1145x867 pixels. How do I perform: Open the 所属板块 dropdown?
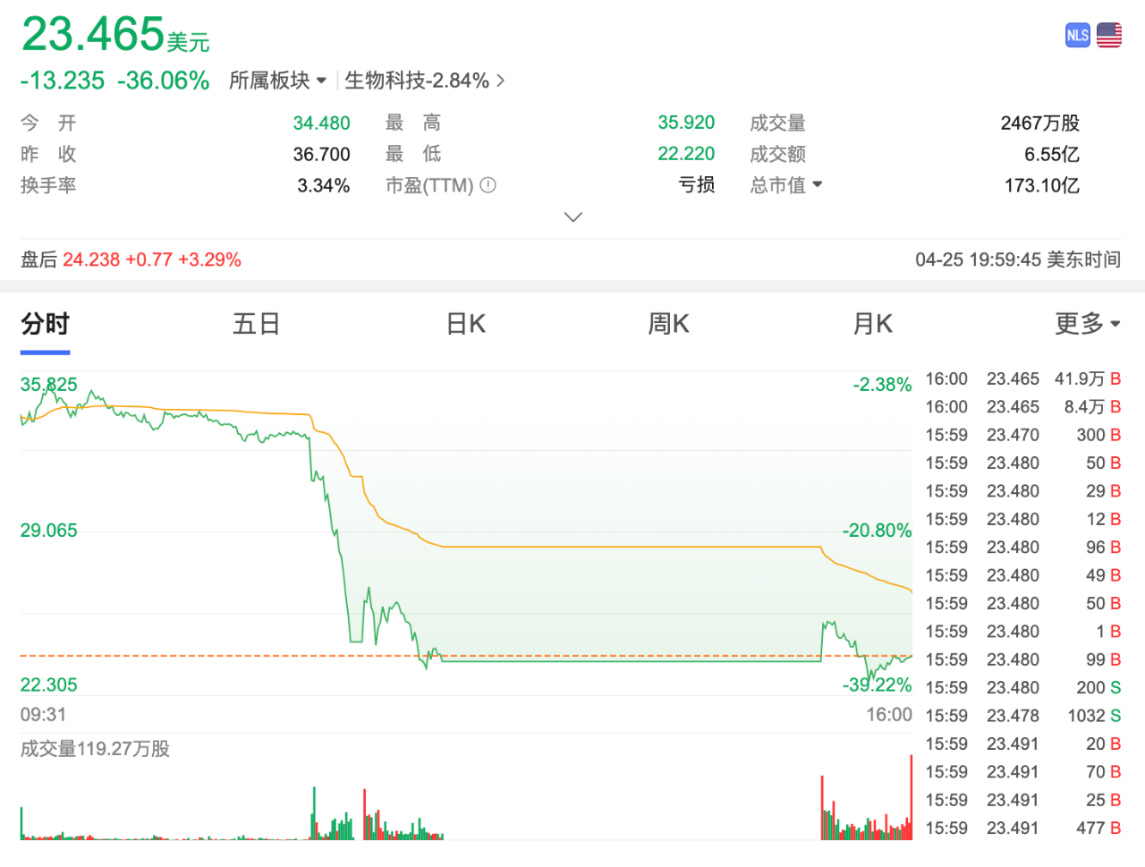click(277, 81)
